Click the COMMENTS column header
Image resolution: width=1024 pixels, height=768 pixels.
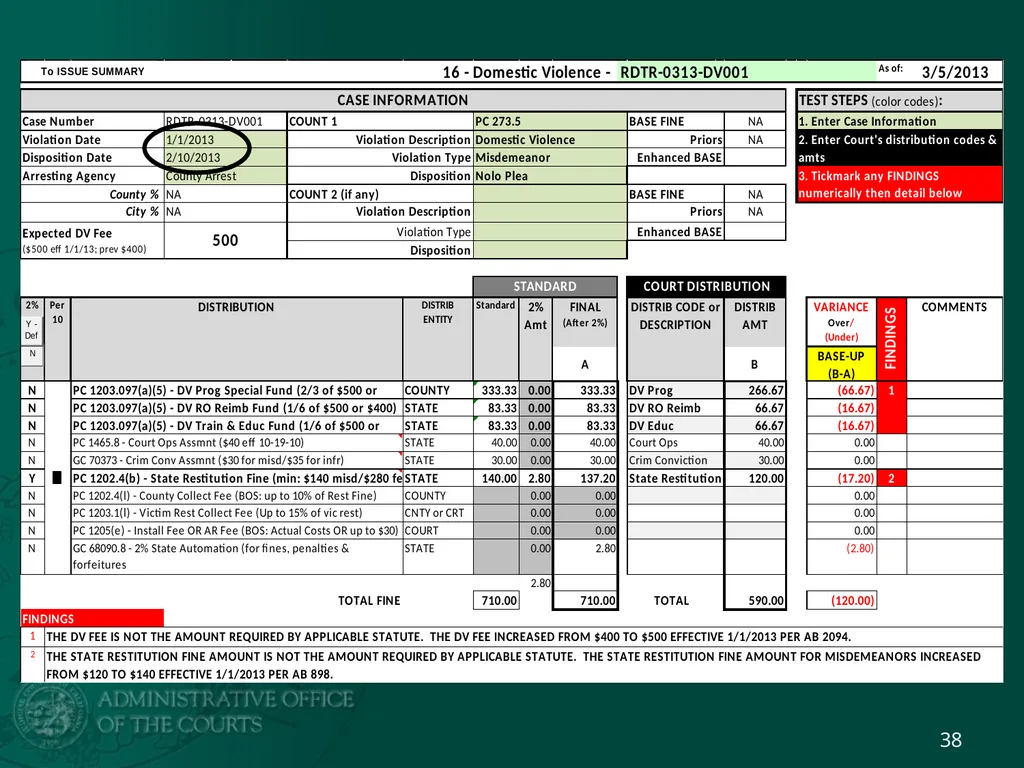[x=953, y=307]
